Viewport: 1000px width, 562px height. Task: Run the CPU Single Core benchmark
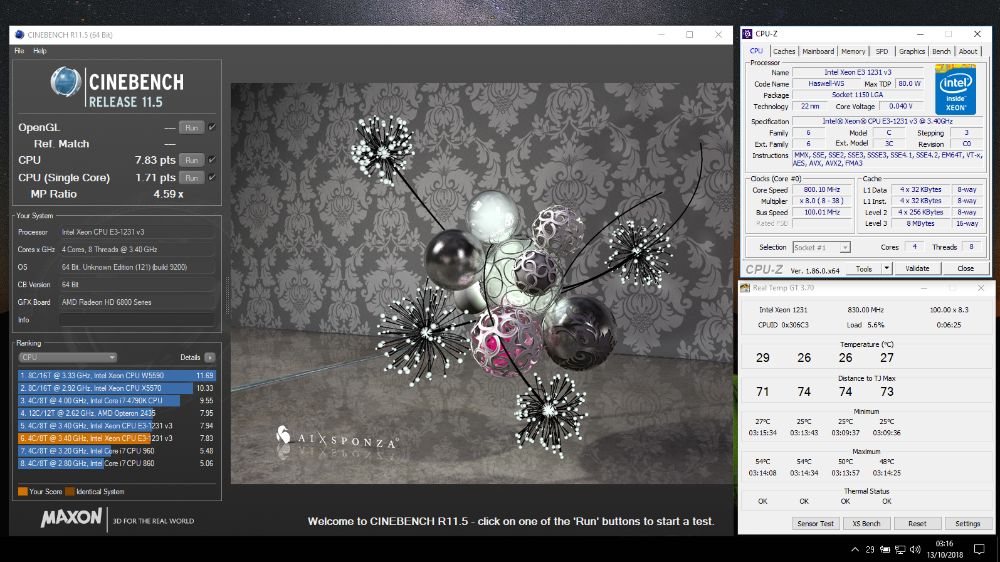pyautogui.click(x=191, y=178)
